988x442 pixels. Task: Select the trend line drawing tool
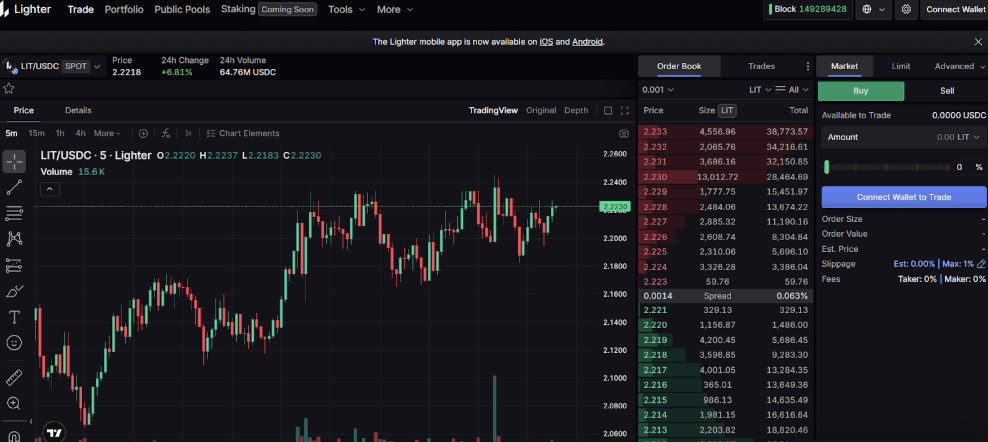click(14, 187)
